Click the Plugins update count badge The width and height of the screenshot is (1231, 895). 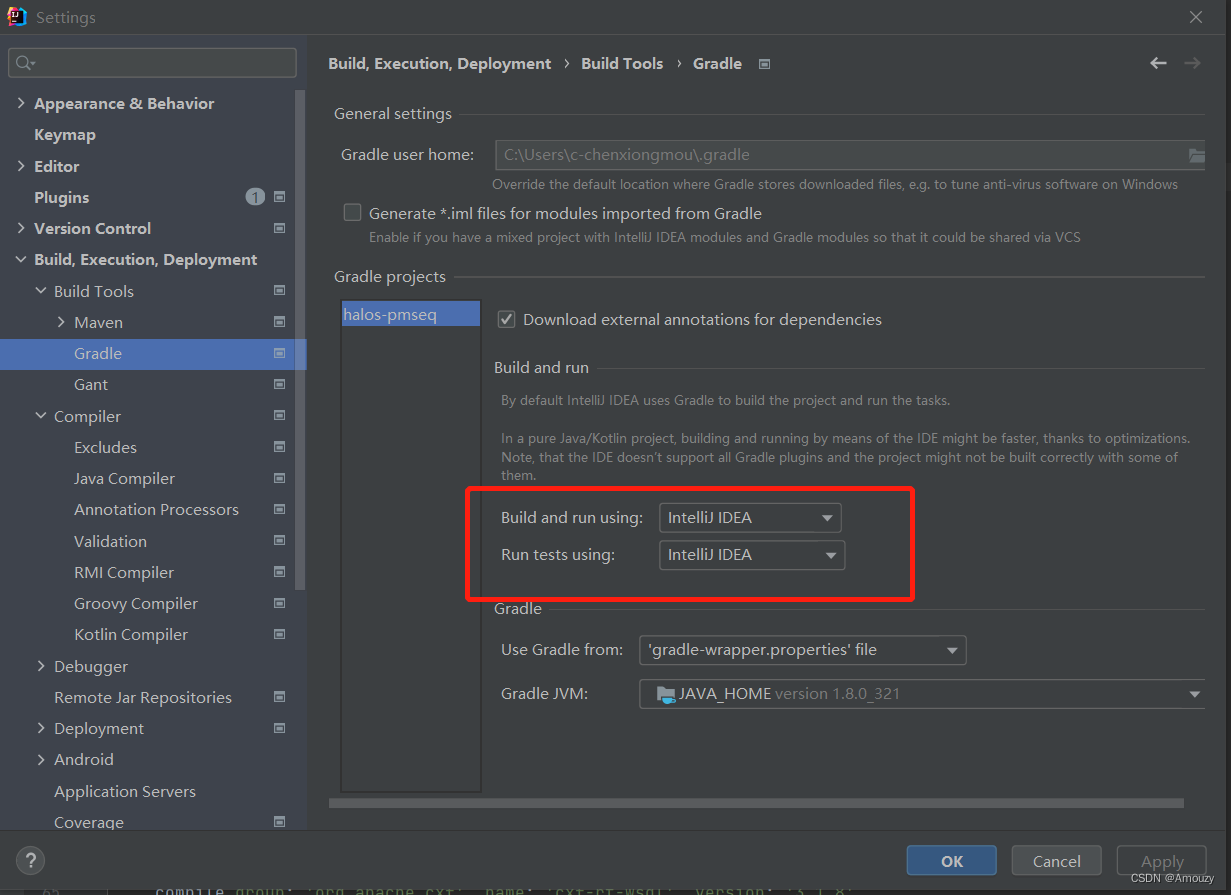click(x=255, y=197)
